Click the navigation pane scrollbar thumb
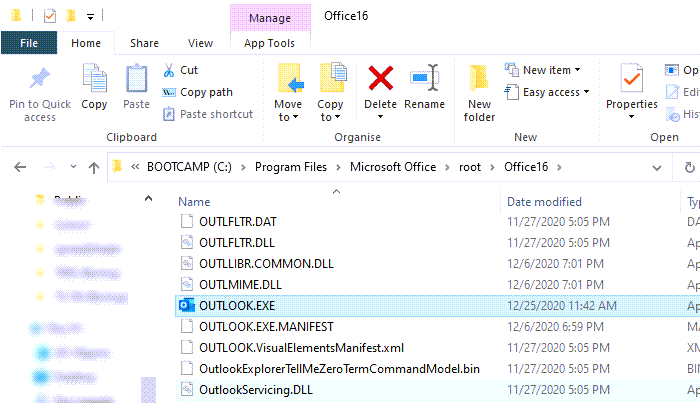The width and height of the screenshot is (700, 403). tap(149, 390)
